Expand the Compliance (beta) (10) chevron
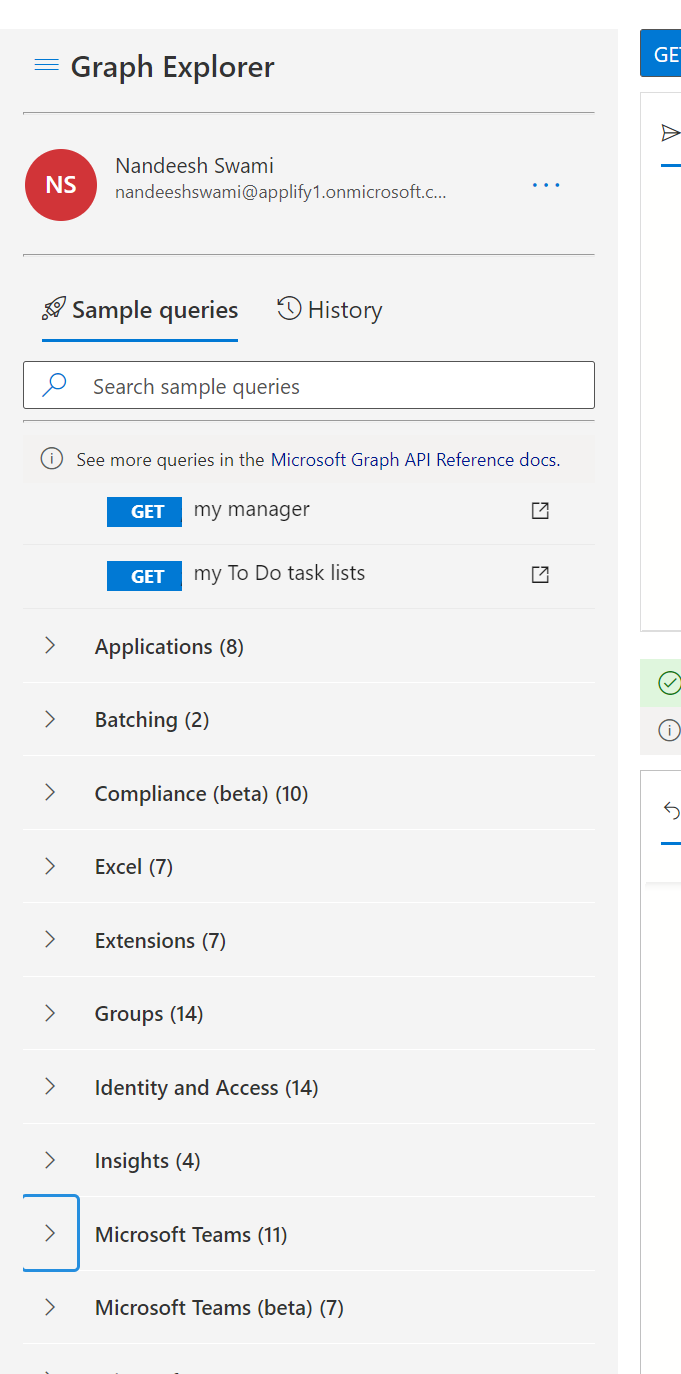 [50, 793]
